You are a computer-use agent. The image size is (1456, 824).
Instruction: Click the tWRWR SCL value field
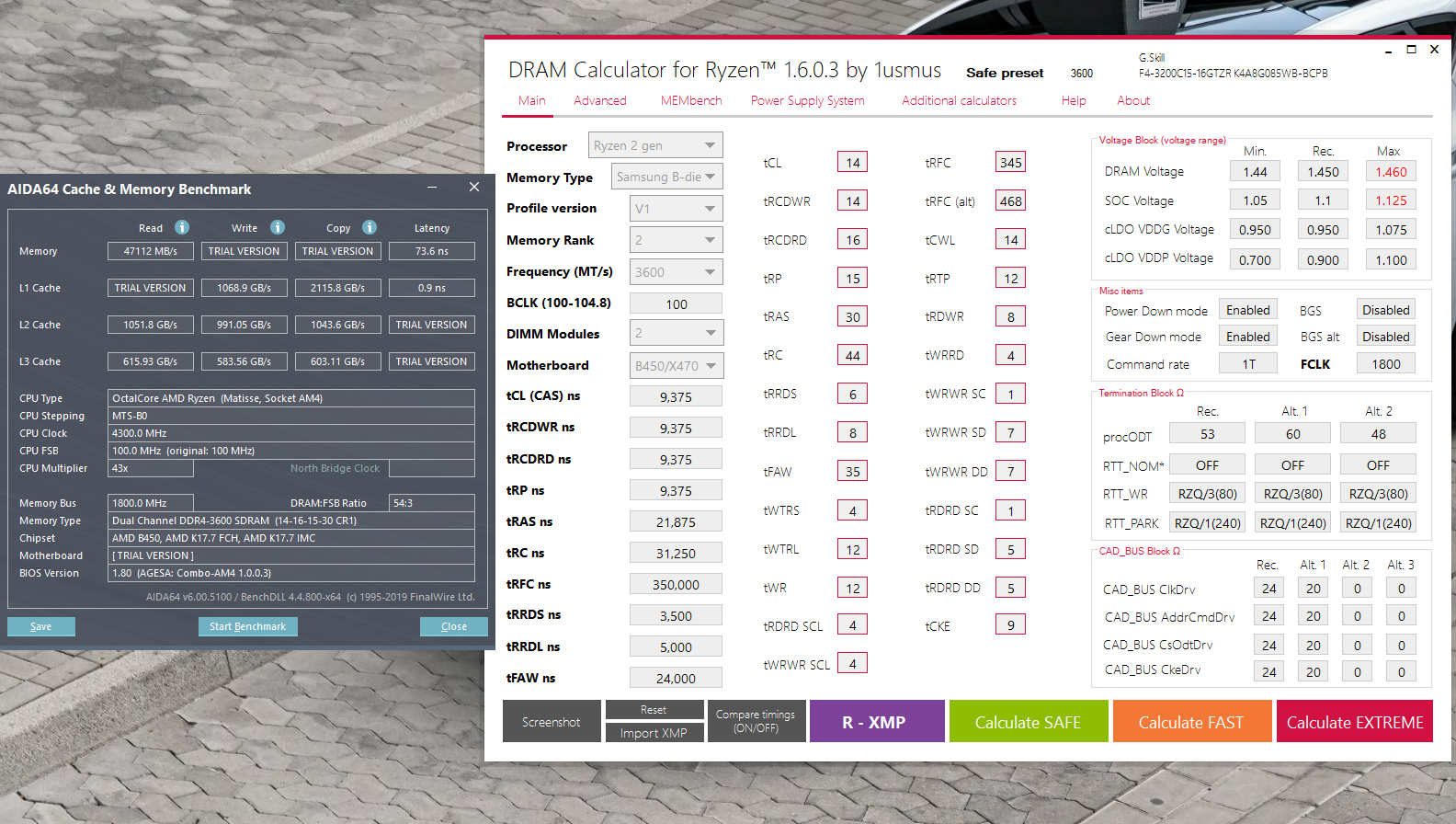[853, 663]
